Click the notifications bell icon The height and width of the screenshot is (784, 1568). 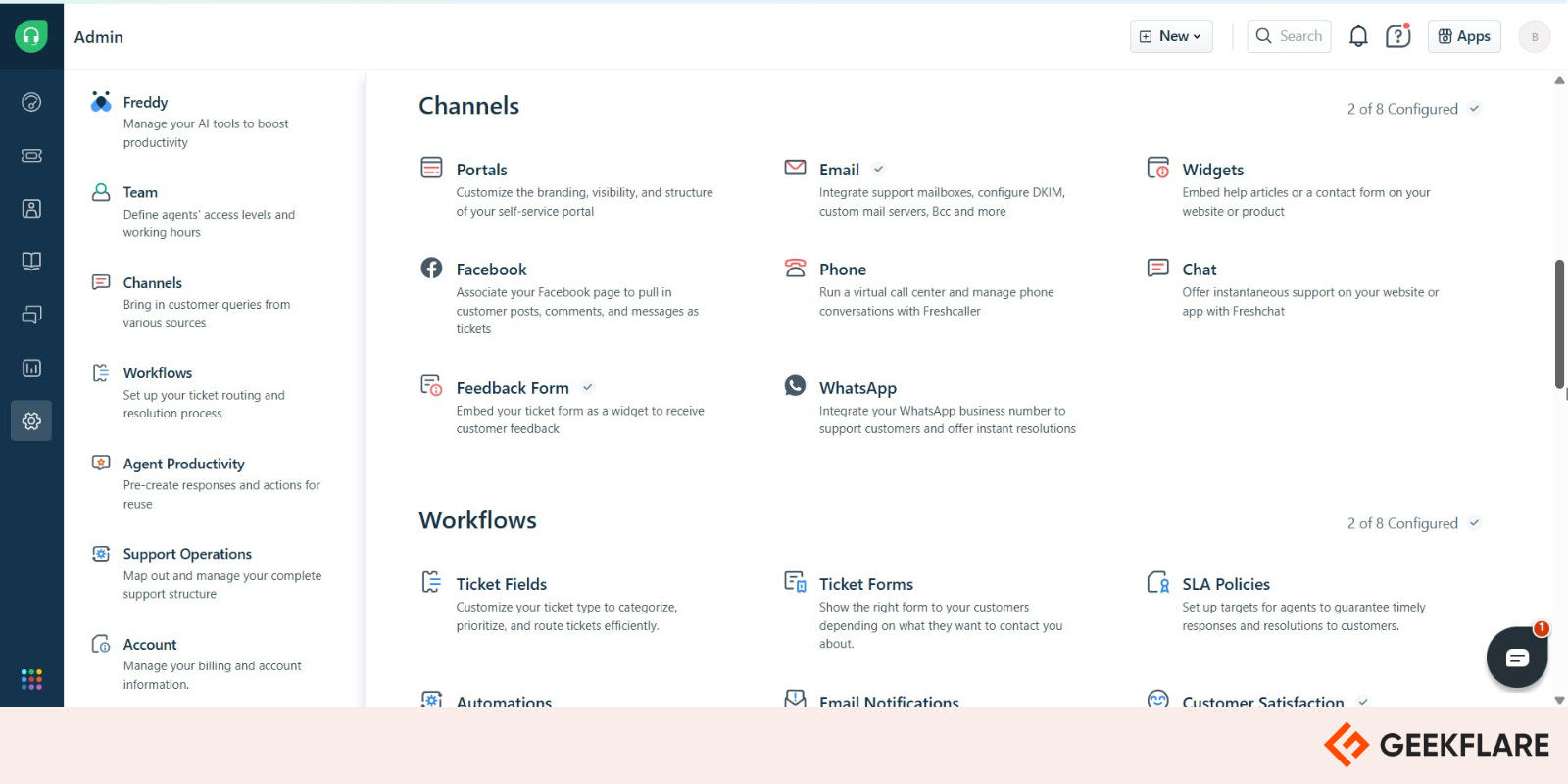1358,36
